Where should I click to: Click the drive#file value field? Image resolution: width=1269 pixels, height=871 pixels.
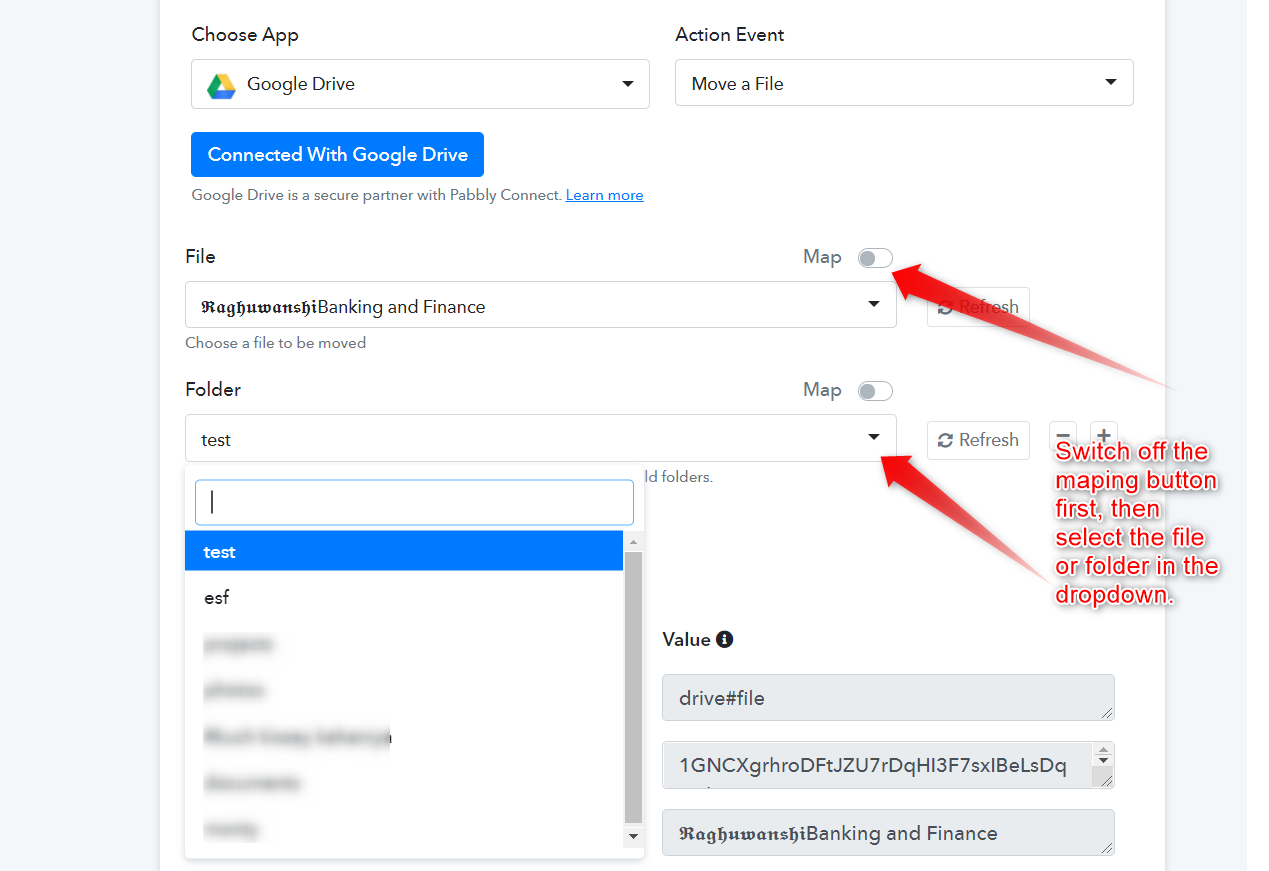coord(888,698)
